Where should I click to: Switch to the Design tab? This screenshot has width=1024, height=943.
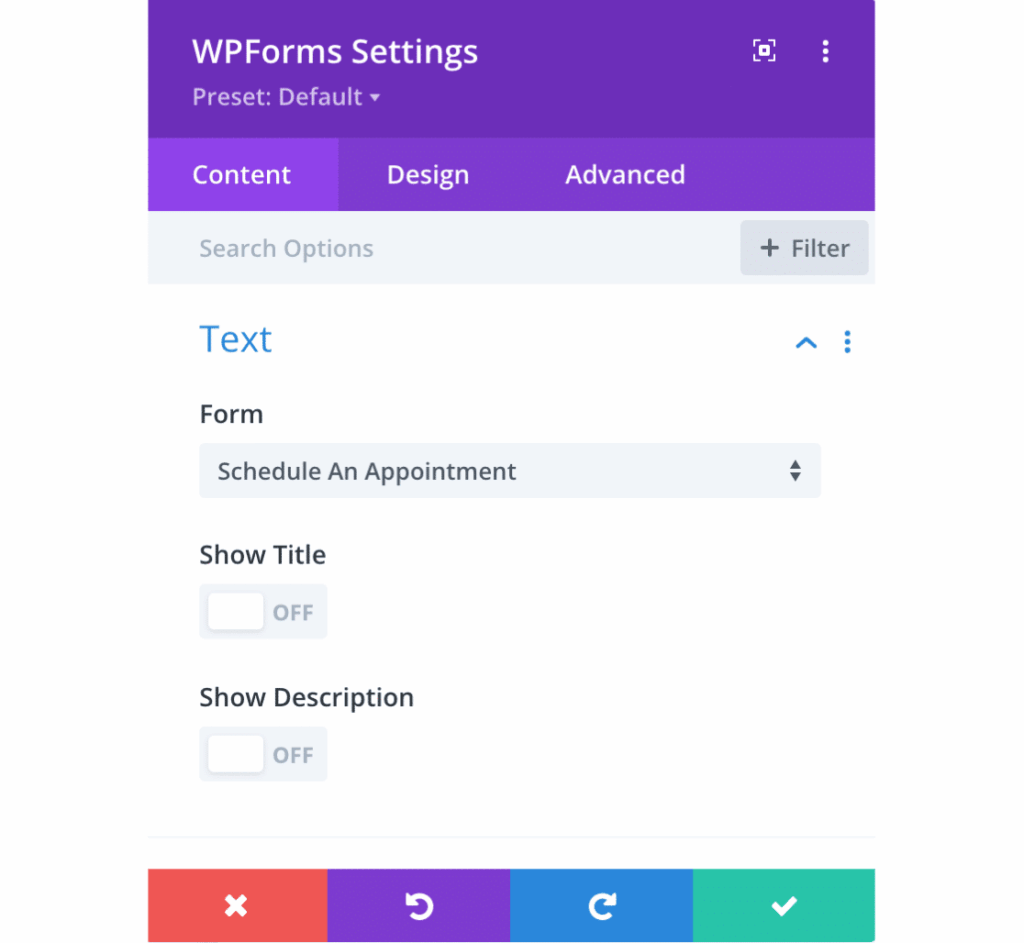pyautogui.click(x=428, y=174)
